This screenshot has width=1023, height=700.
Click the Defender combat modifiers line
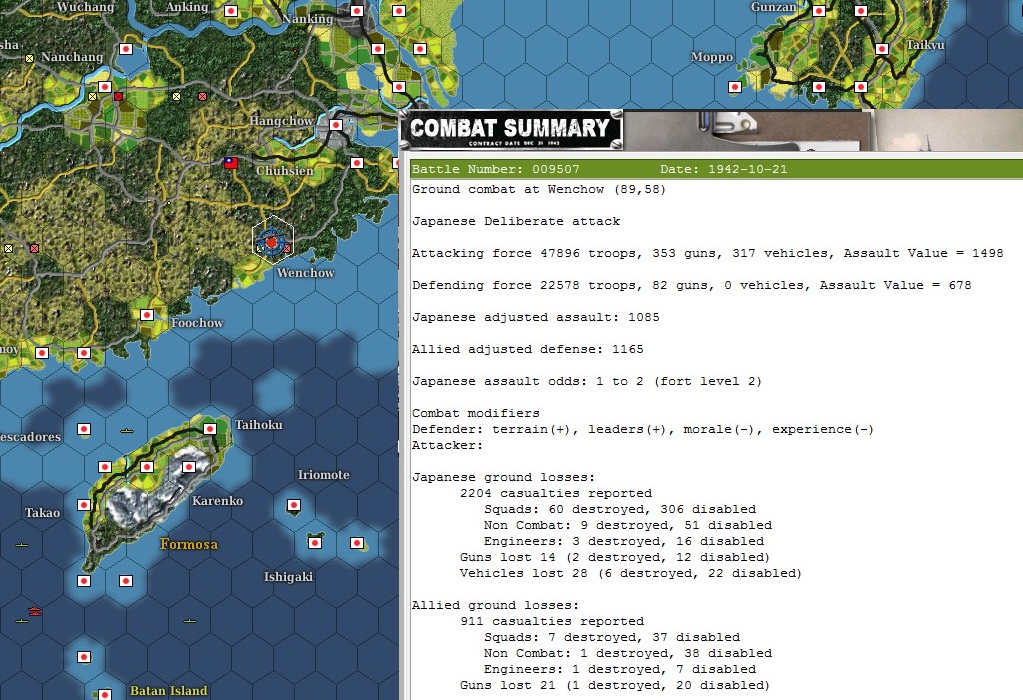643,429
